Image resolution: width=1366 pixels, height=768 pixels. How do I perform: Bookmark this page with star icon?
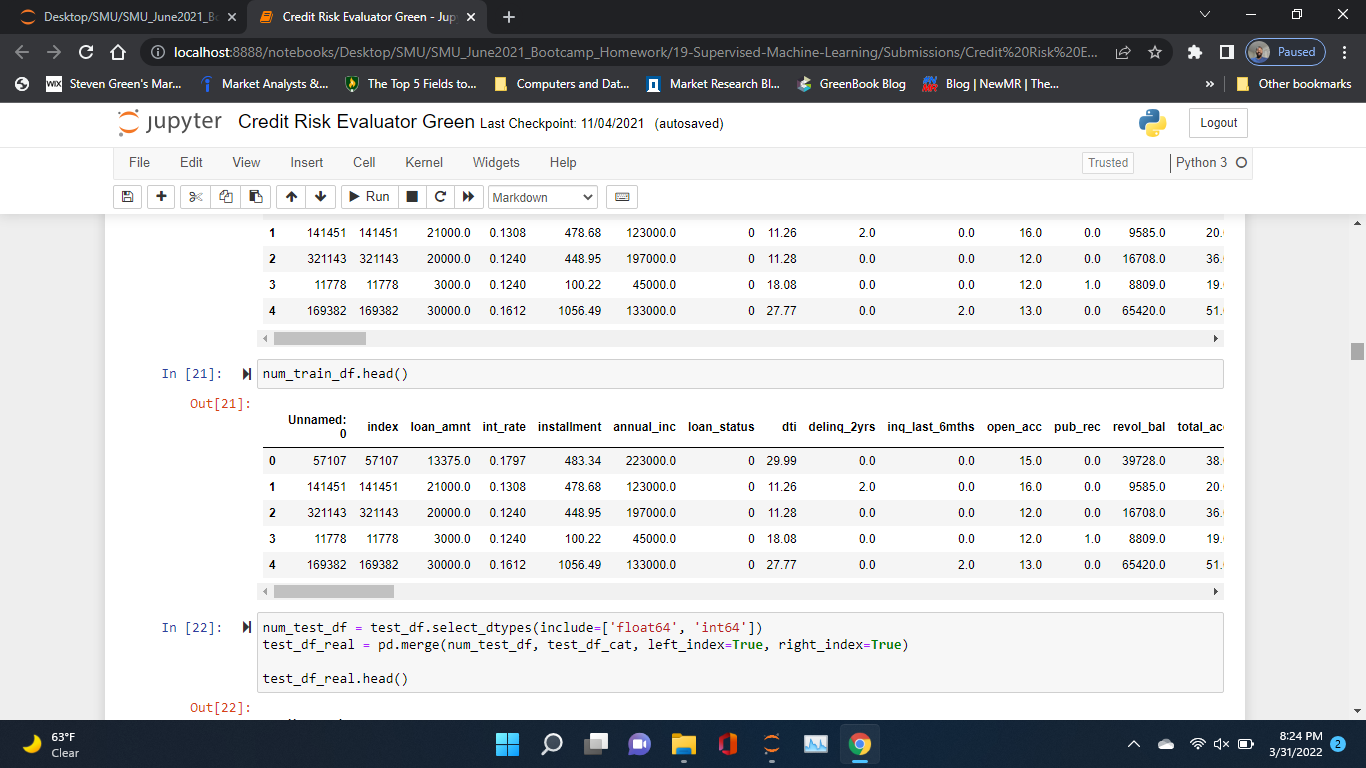[1155, 52]
